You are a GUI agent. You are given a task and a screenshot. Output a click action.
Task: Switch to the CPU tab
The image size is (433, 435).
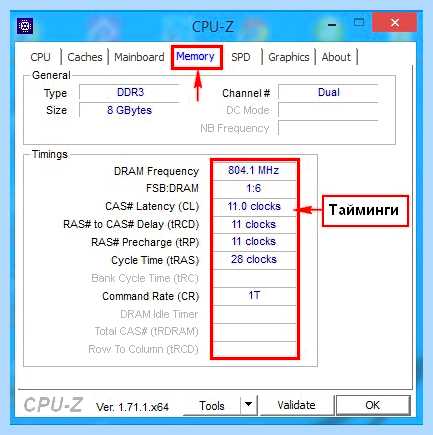tap(40, 57)
